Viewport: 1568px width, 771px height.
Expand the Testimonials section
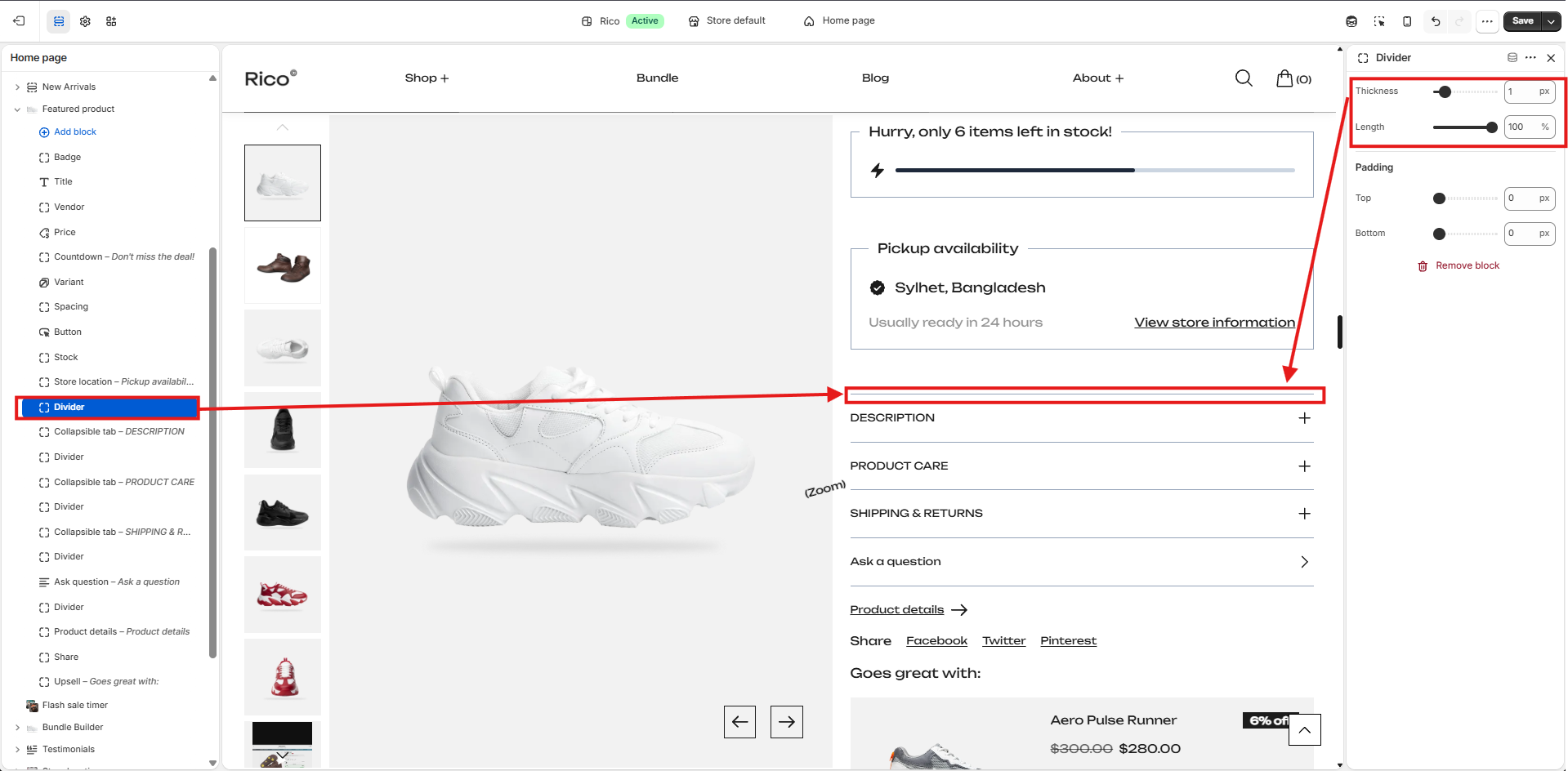pos(17,750)
